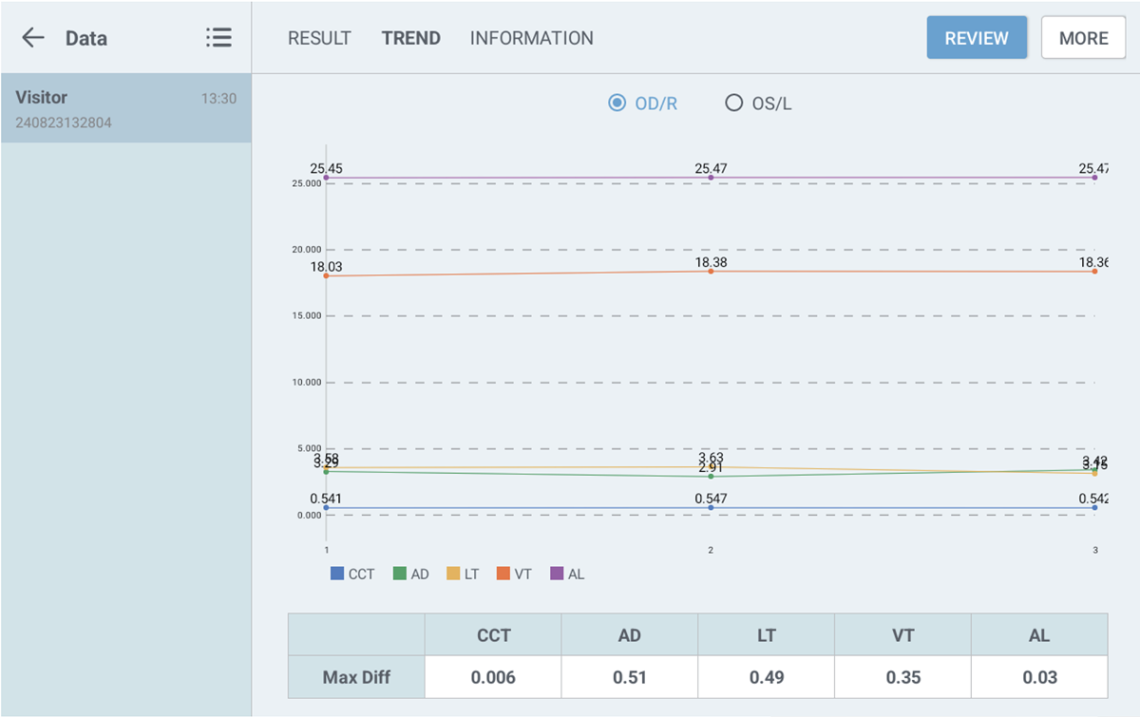The height and width of the screenshot is (717, 1140).
Task: Open the list view menu icon
Action: pos(218,38)
